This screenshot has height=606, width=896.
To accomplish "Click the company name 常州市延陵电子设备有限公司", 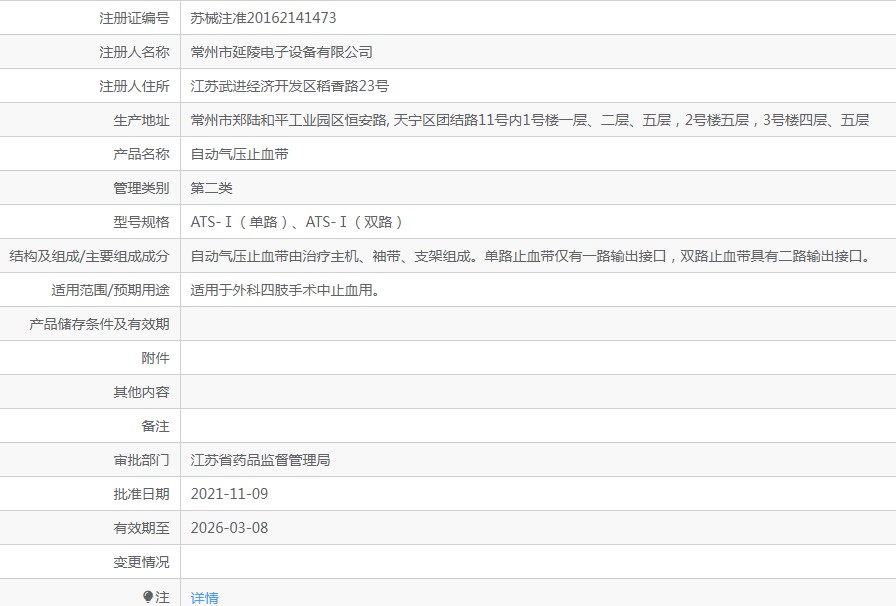I will [x=281, y=52].
